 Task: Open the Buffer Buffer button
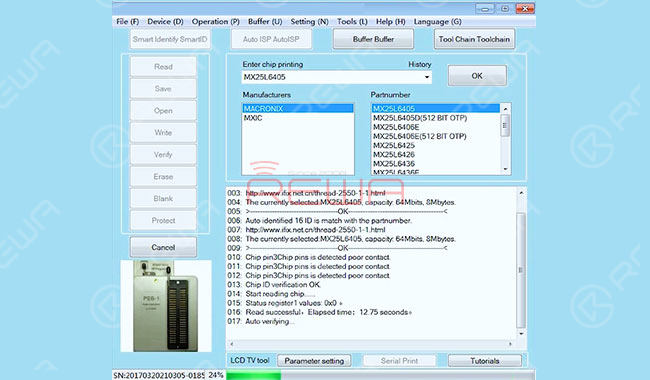[x=373, y=39]
